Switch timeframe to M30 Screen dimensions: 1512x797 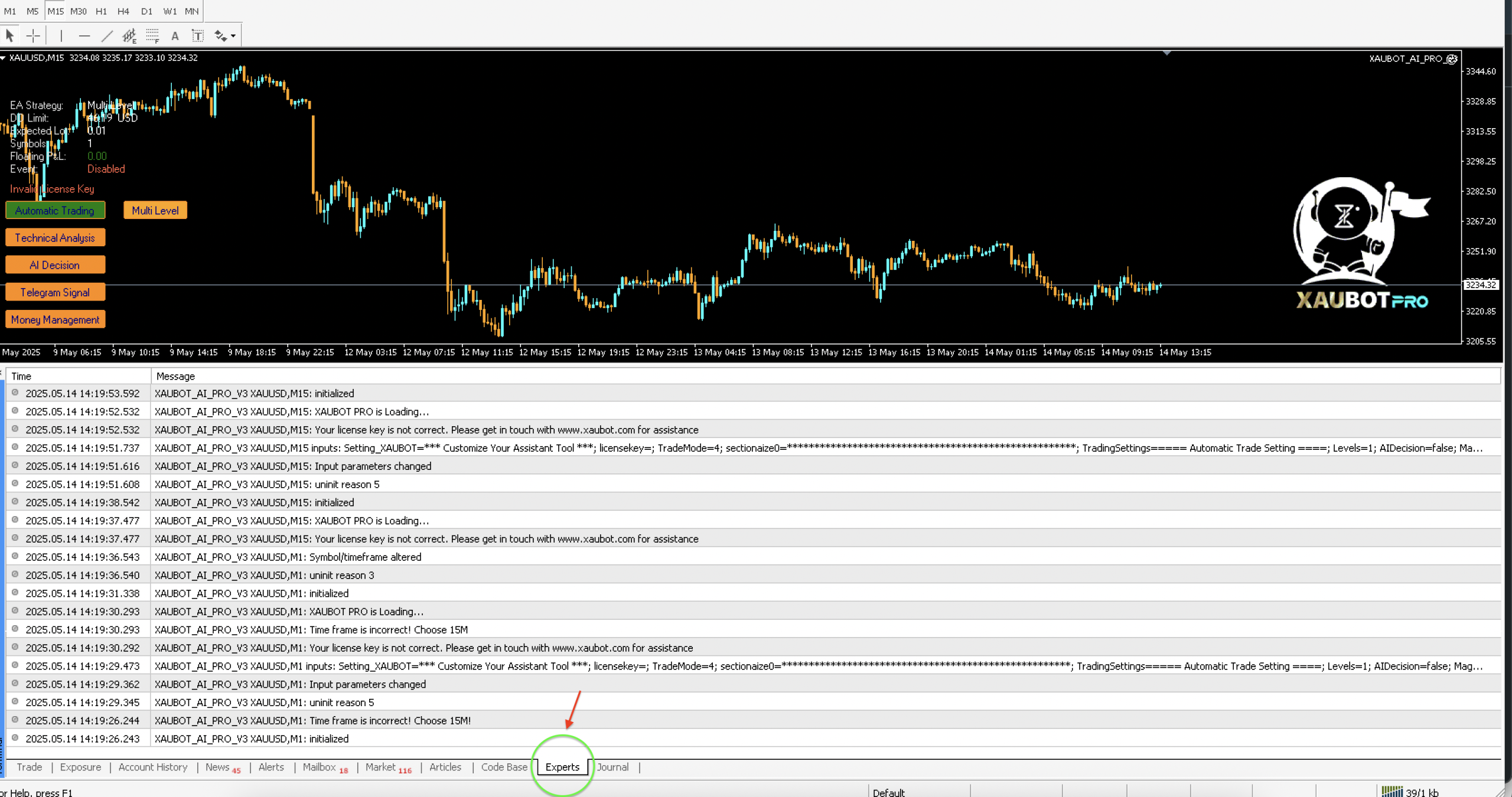[79, 11]
